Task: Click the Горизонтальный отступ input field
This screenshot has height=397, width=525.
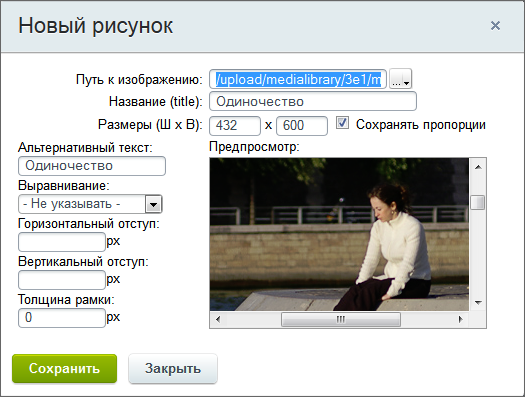Action: pyautogui.click(x=62, y=242)
